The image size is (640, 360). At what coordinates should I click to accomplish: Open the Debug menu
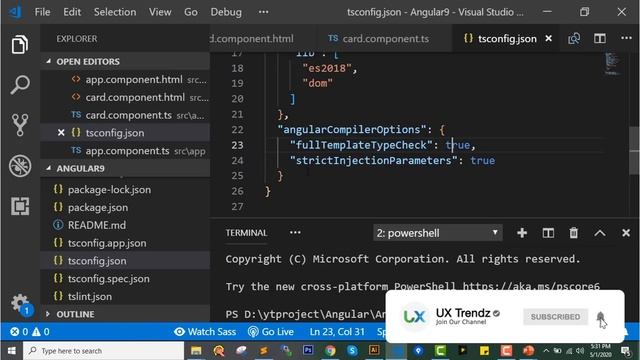226,12
